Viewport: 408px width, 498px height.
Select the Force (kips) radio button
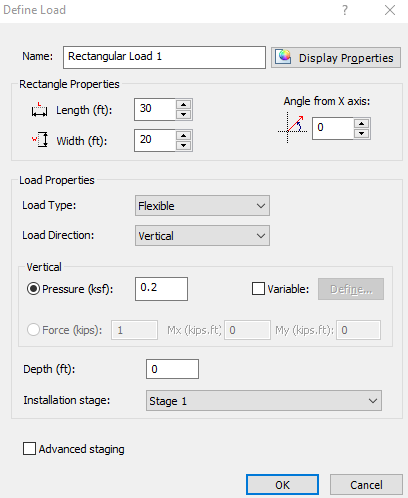pyautogui.click(x=34, y=330)
